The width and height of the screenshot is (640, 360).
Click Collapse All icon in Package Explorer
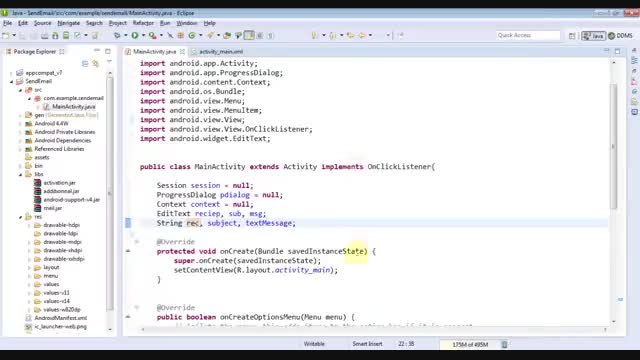coord(85,63)
